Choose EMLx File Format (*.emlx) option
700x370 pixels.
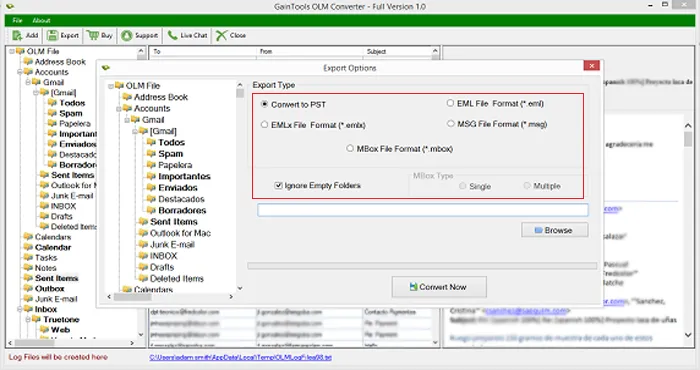pos(264,125)
